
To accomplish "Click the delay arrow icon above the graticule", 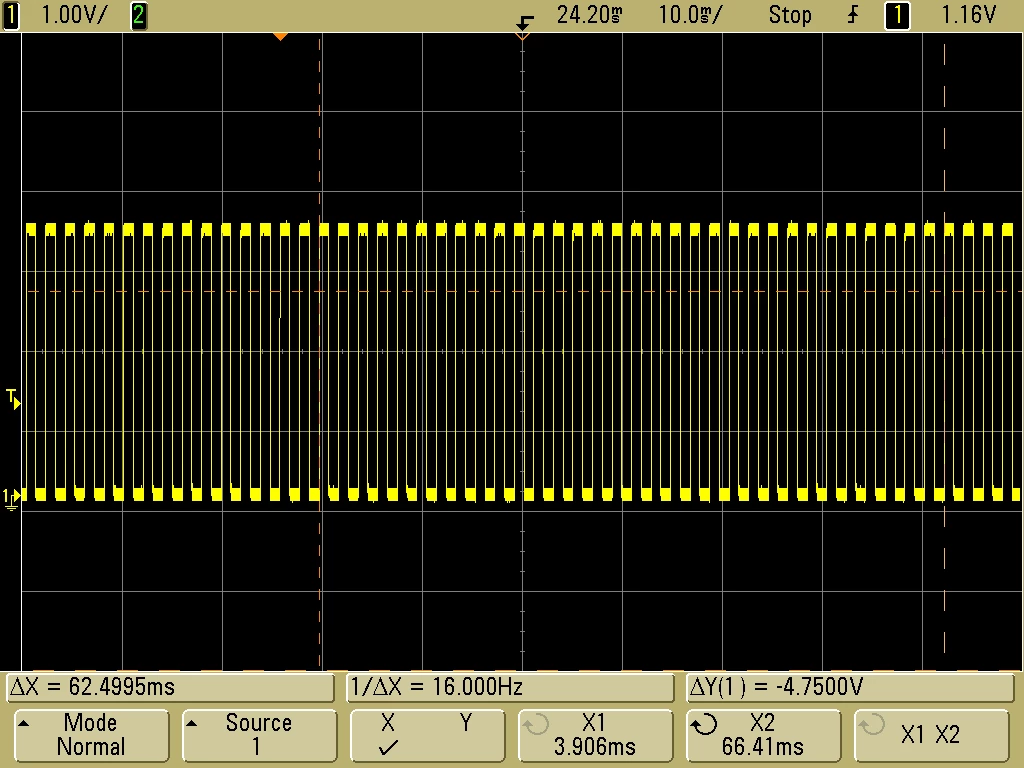I will [524, 24].
